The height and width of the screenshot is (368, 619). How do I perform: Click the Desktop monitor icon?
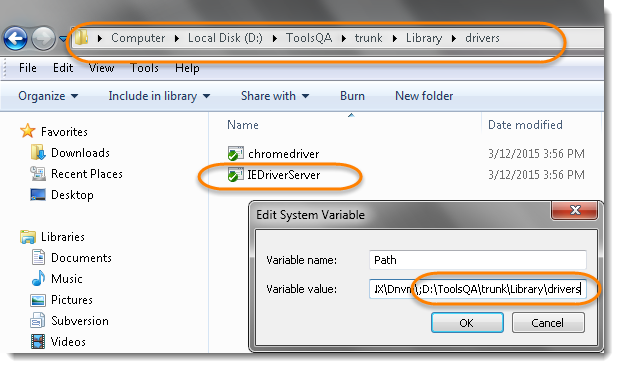pyautogui.click(x=38, y=195)
